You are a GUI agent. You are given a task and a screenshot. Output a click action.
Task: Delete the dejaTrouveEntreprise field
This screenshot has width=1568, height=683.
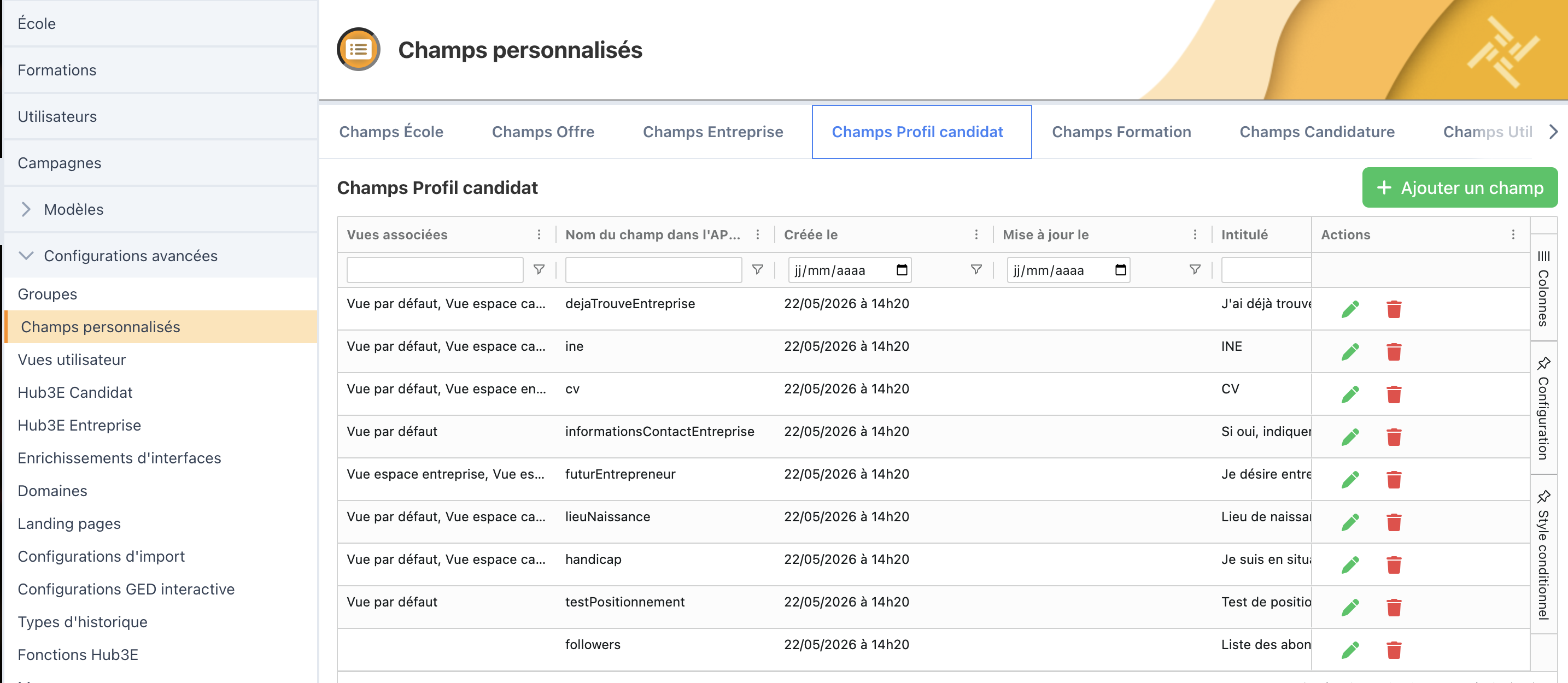1394,309
